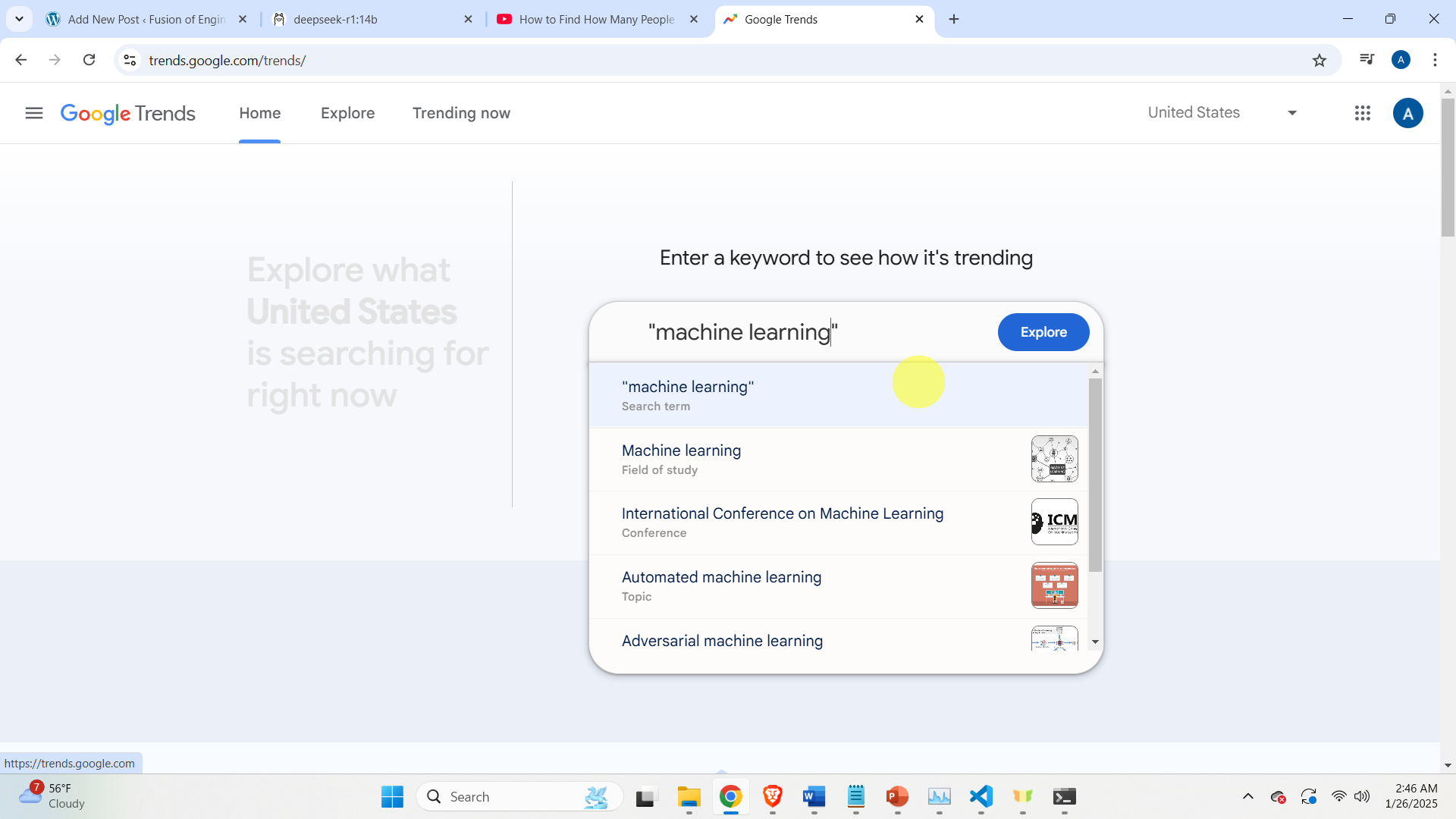Open the tab search dropdown arrow

[19, 19]
